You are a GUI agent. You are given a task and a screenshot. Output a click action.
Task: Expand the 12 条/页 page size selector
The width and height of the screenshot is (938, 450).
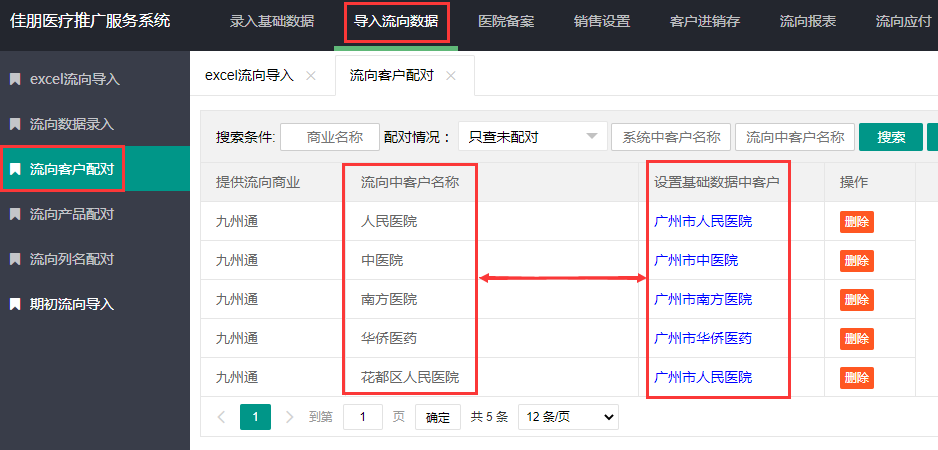[567, 417]
